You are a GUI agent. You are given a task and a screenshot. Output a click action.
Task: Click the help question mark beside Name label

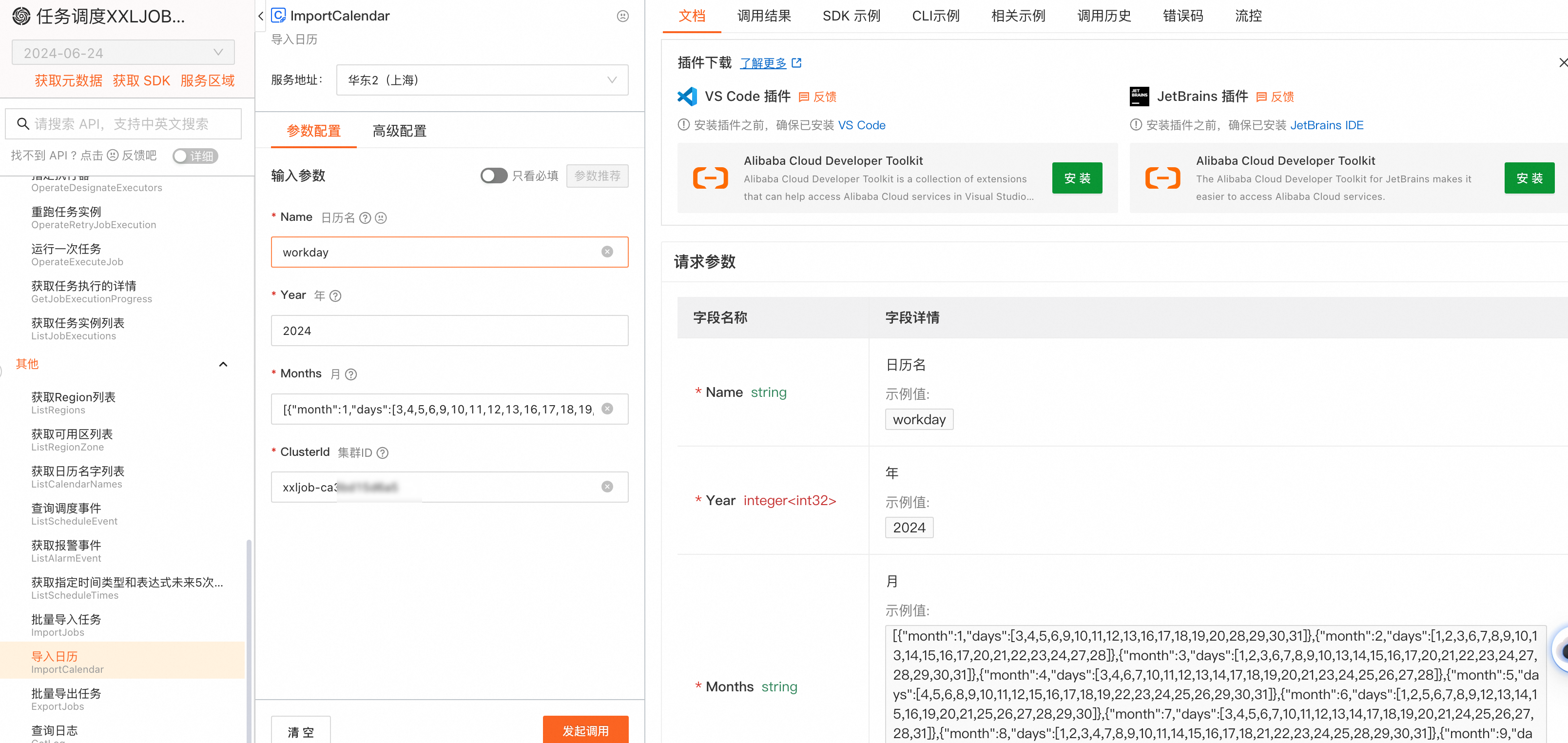click(x=365, y=218)
